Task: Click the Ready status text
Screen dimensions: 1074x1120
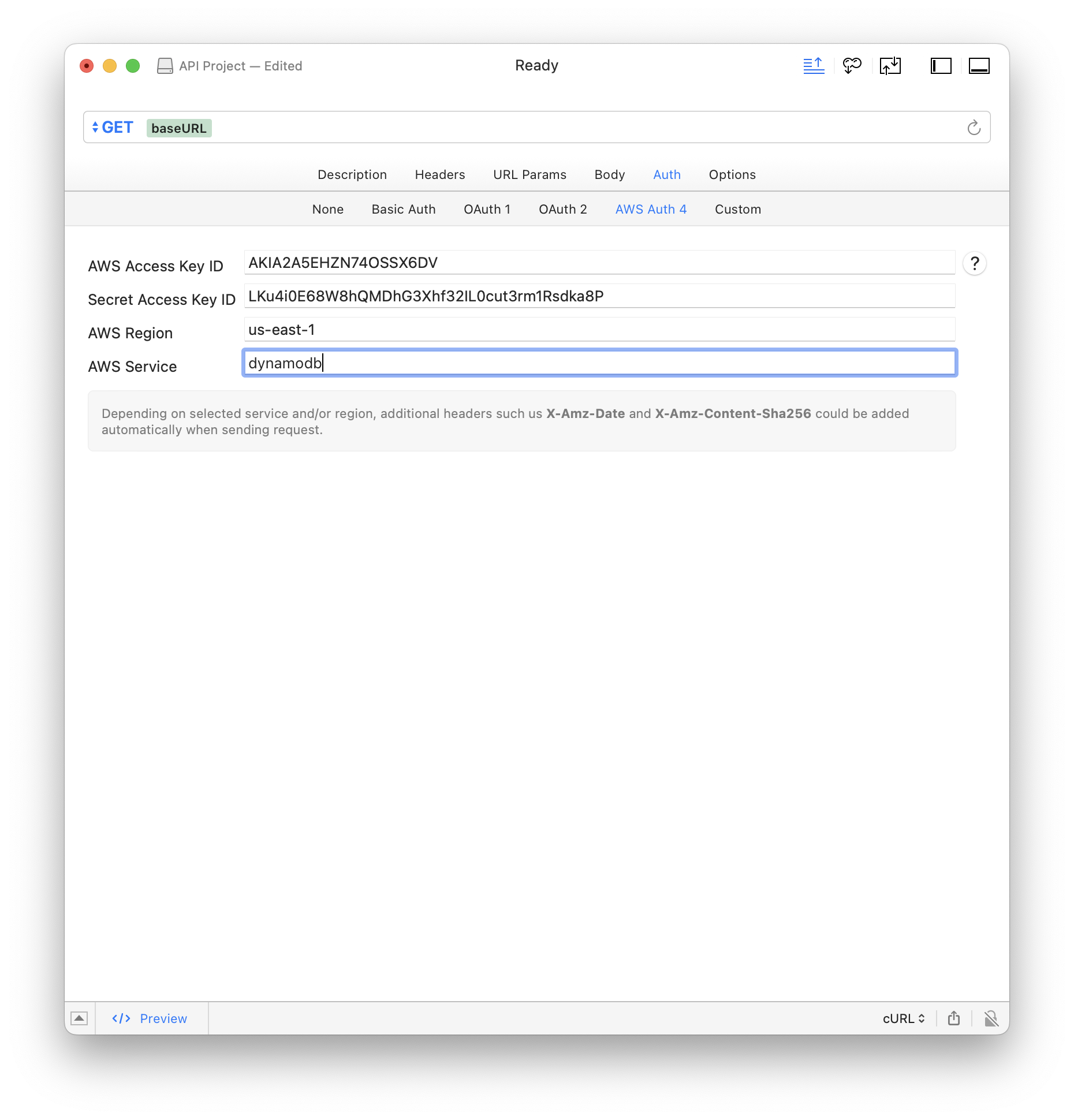Action: (x=536, y=65)
